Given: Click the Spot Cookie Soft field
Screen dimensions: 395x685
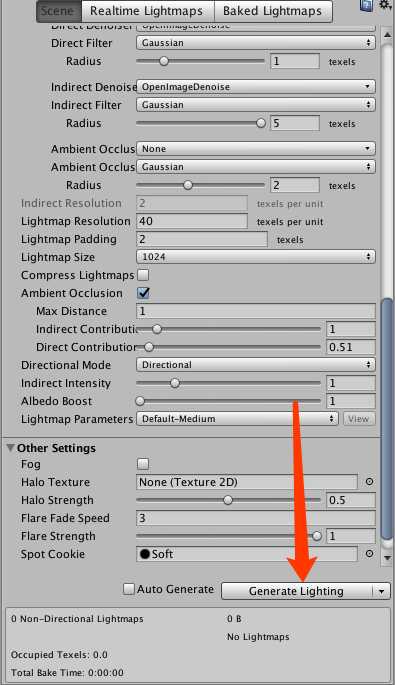Looking at the screenshot, I should tap(247, 554).
